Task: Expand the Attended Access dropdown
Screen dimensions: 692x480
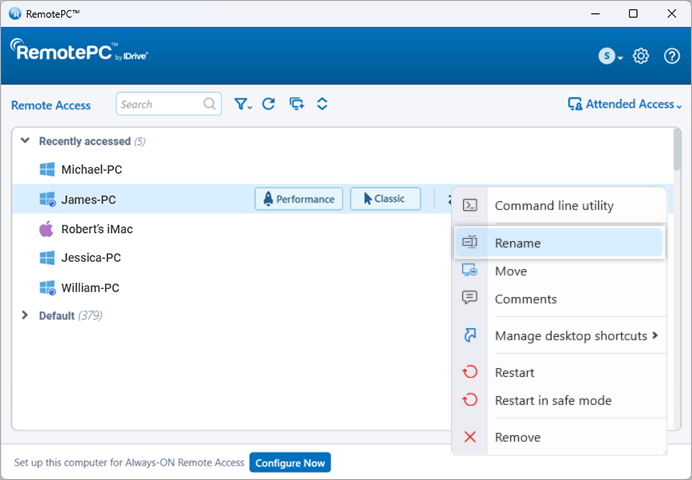Action: tap(624, 104)
